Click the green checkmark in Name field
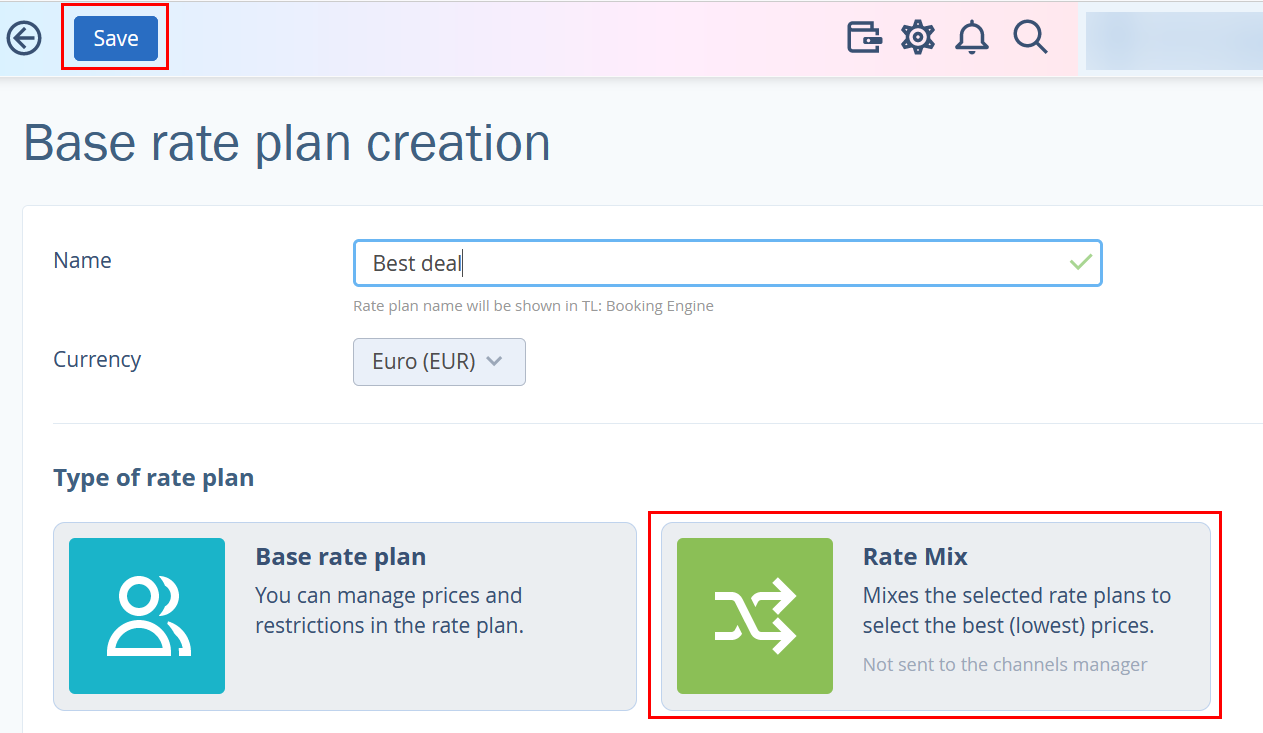 pyautogui.click(x=1080, y=262)
